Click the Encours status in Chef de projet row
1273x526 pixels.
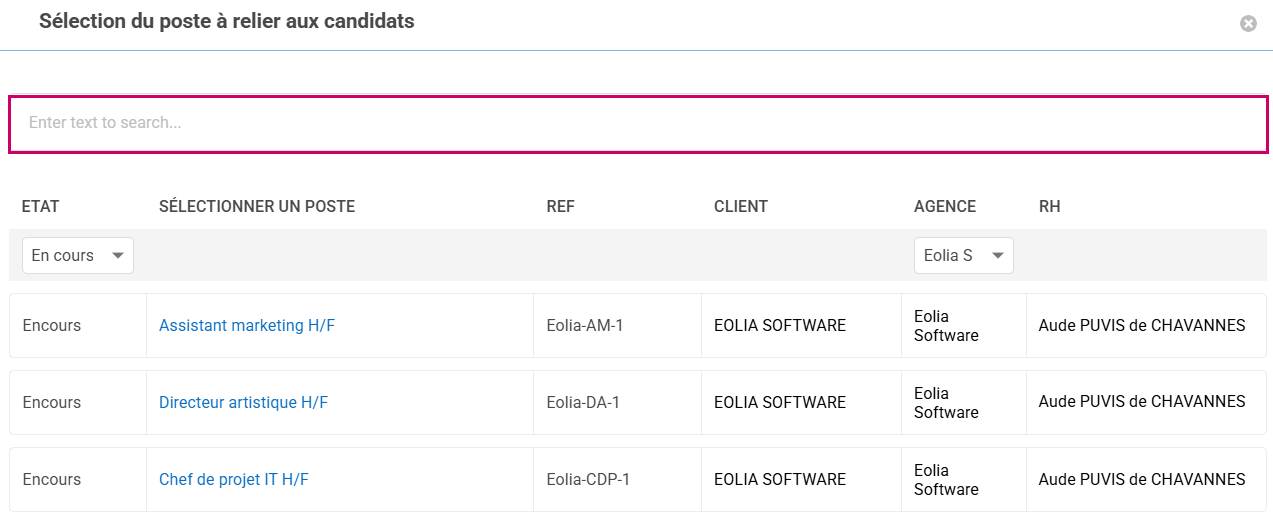point(52,480)
